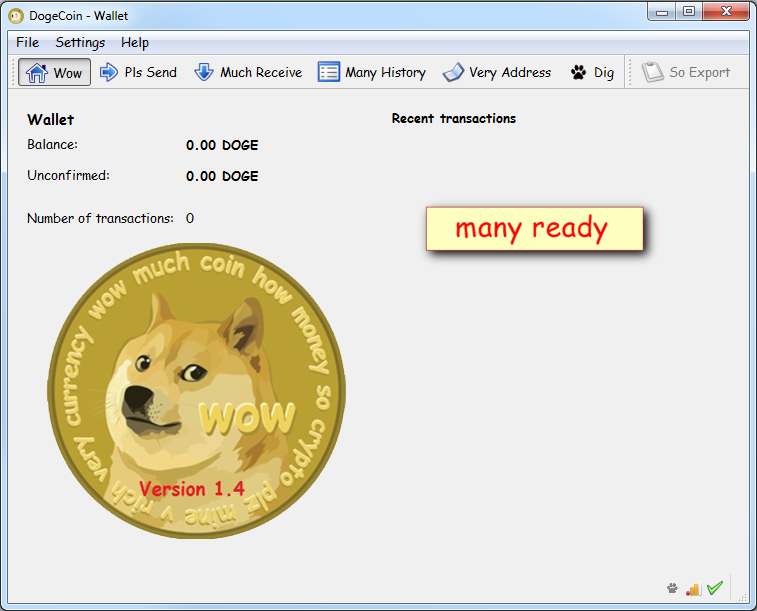Open the Help menu
Screen dimensions: 757x611
[x=135, y=42]
